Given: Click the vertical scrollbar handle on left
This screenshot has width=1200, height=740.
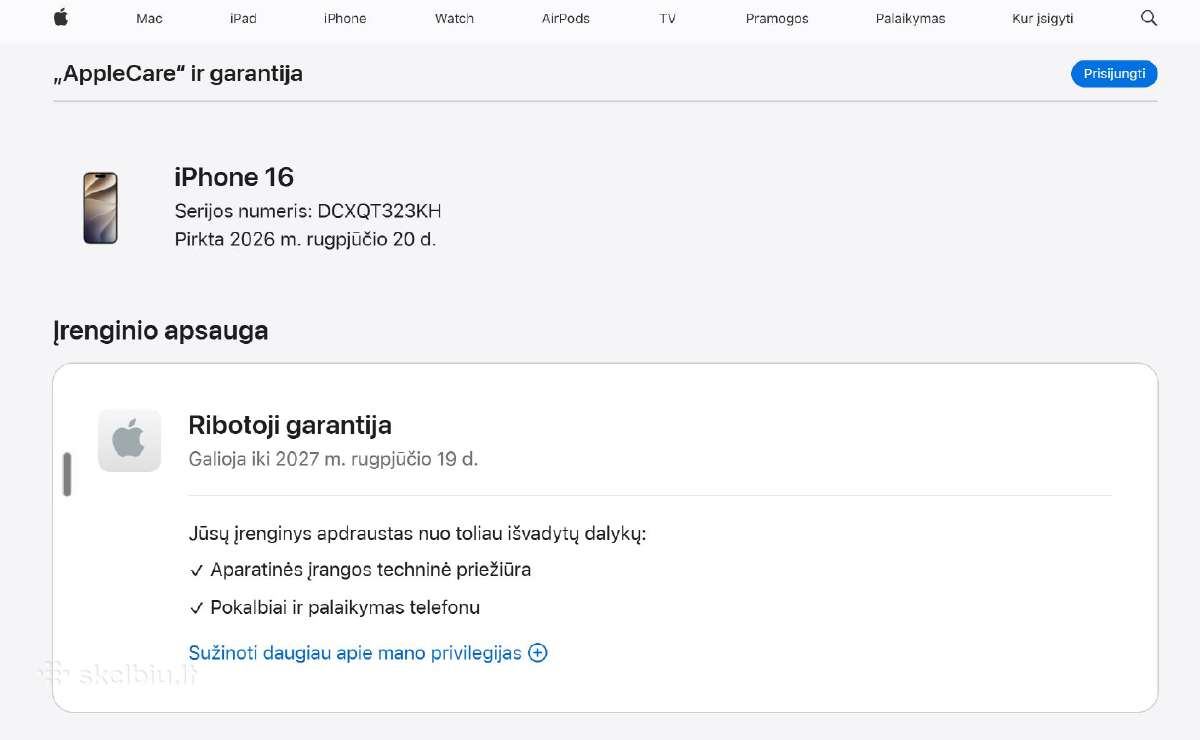Looking at the screenshot, I should (x=67, y=474).
